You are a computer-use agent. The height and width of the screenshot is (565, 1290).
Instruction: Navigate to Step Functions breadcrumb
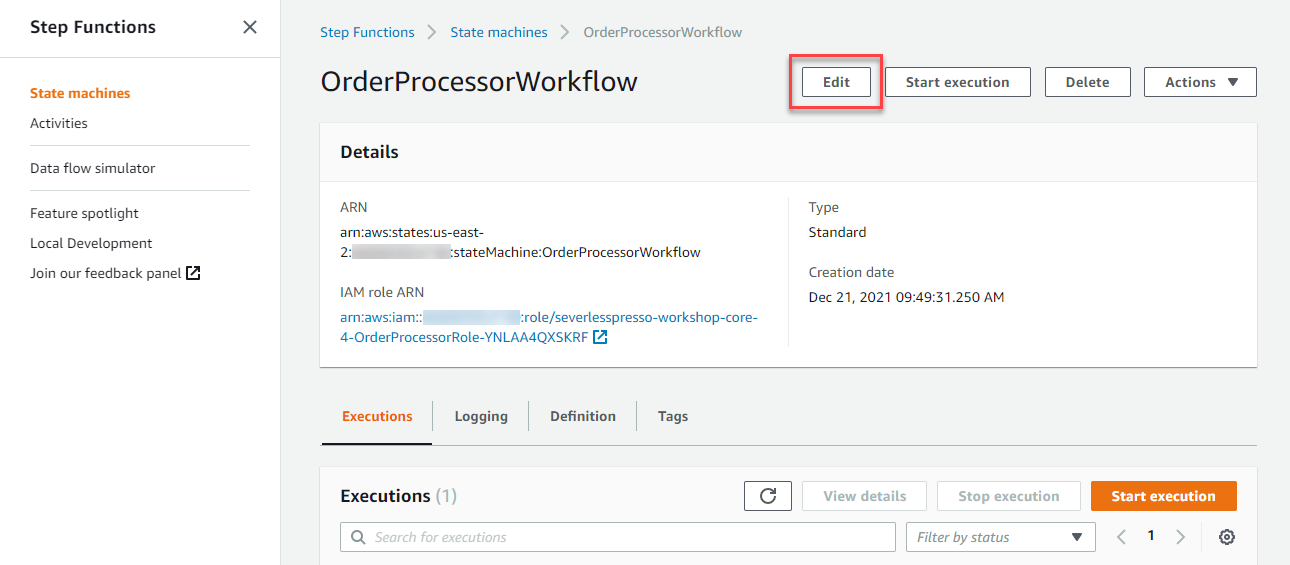[367, 32]
